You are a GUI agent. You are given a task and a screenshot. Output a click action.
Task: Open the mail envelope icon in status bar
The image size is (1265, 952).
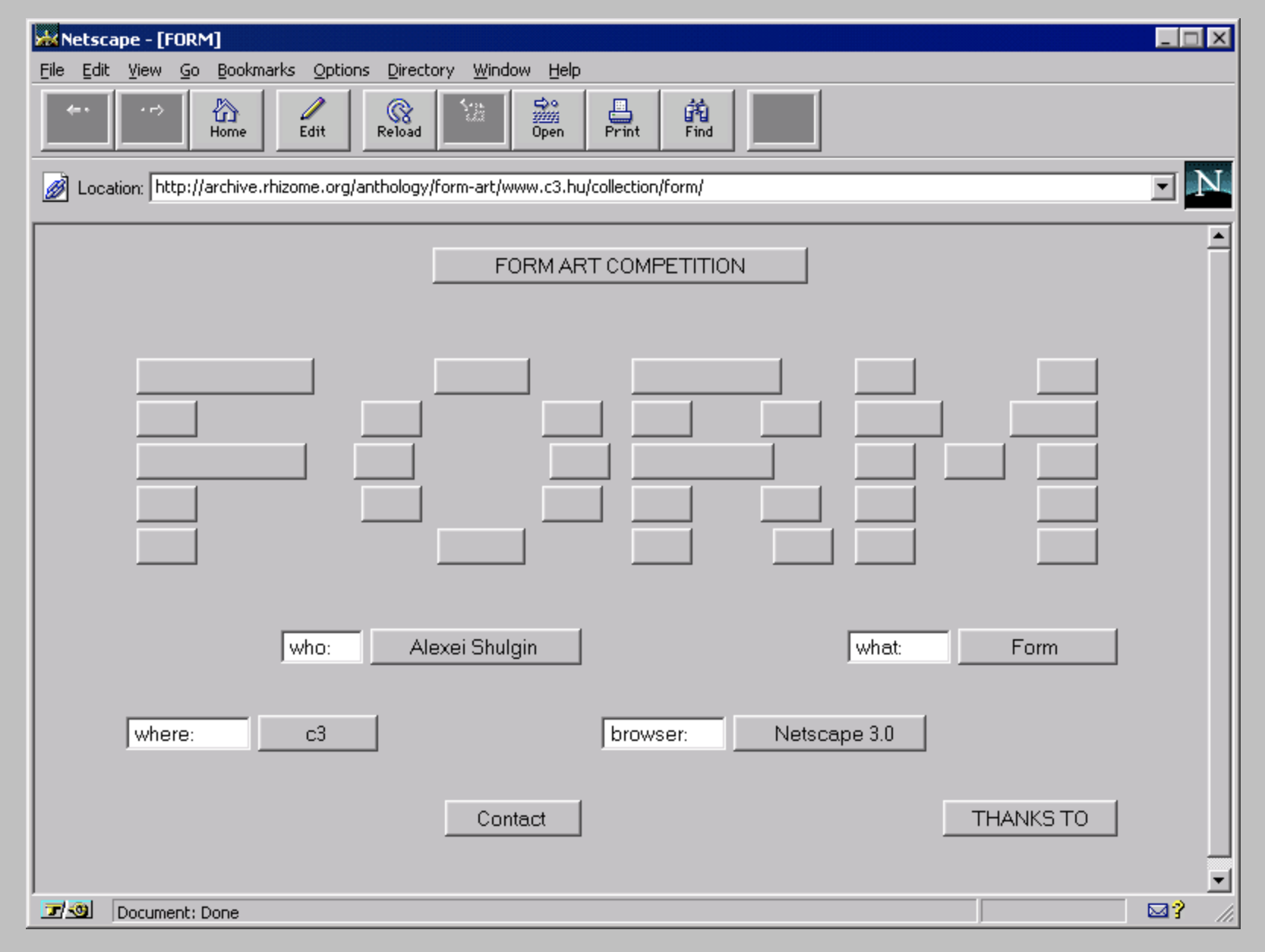point(1157,910)
